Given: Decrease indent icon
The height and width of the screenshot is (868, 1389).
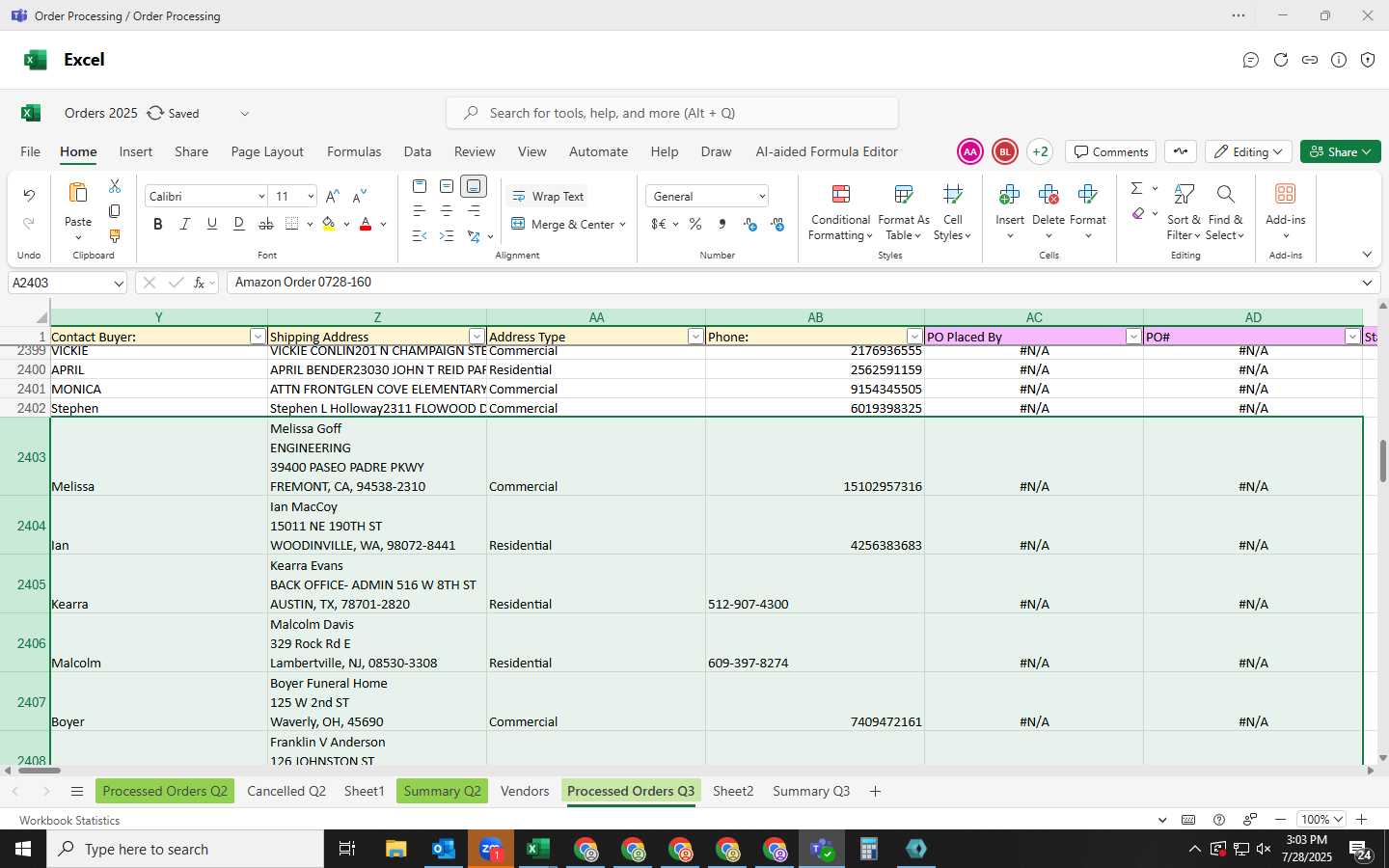Looking at the screenshot, I should [420, 236].
